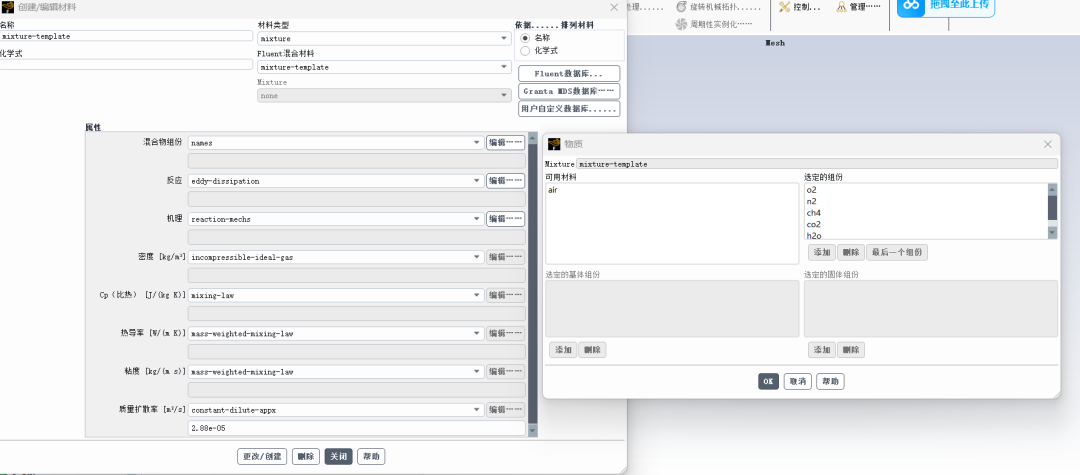
Task: Click the Mixture name field in 物质 dialog
Action: click(x=817, y=164)
